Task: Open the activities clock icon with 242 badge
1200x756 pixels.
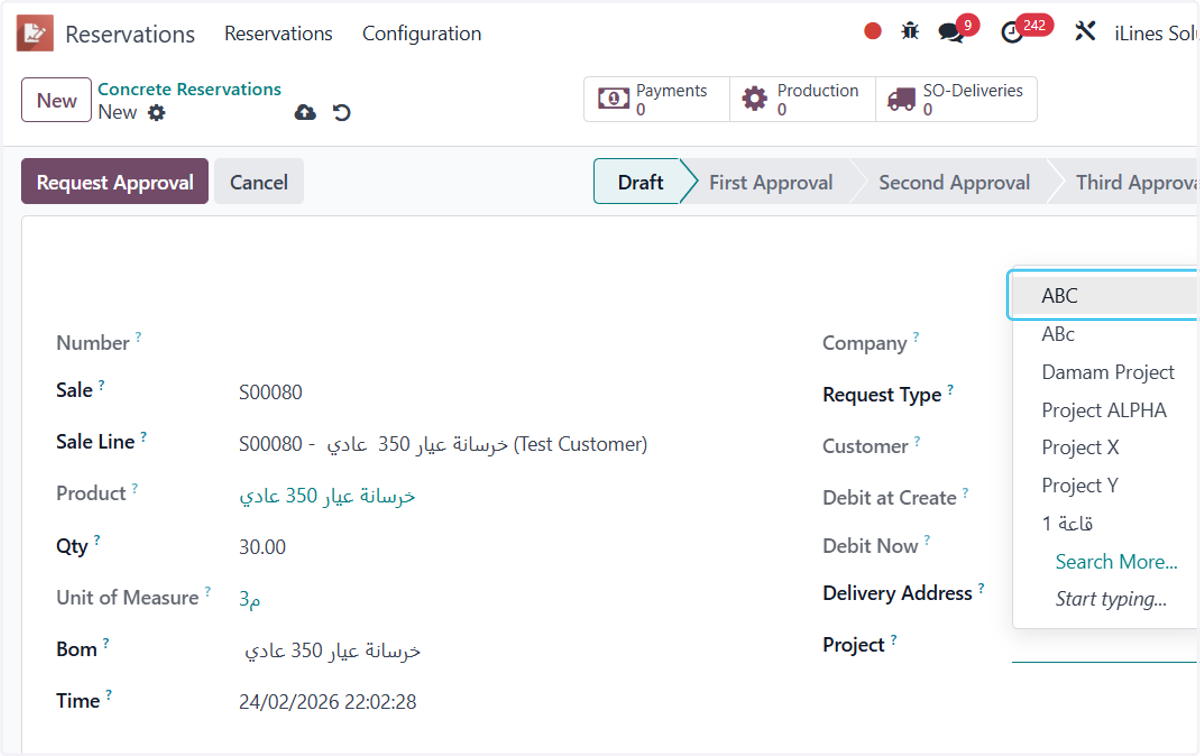Action: click(x=1012, y=33)
